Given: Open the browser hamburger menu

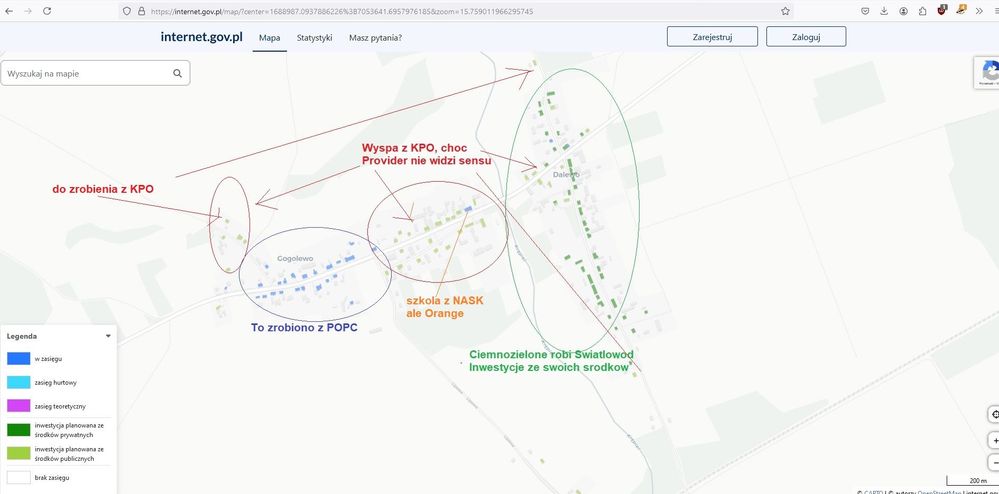Looking at the screenshot, I should click(x=996, y=11).
